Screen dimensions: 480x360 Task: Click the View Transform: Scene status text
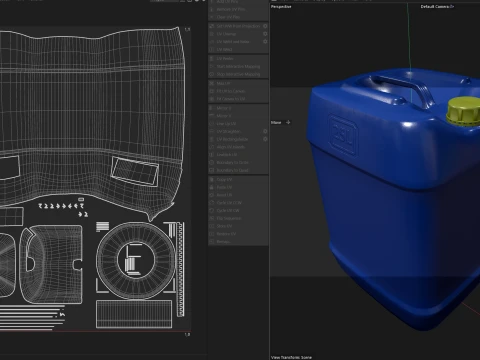click(x=291, y=357)
